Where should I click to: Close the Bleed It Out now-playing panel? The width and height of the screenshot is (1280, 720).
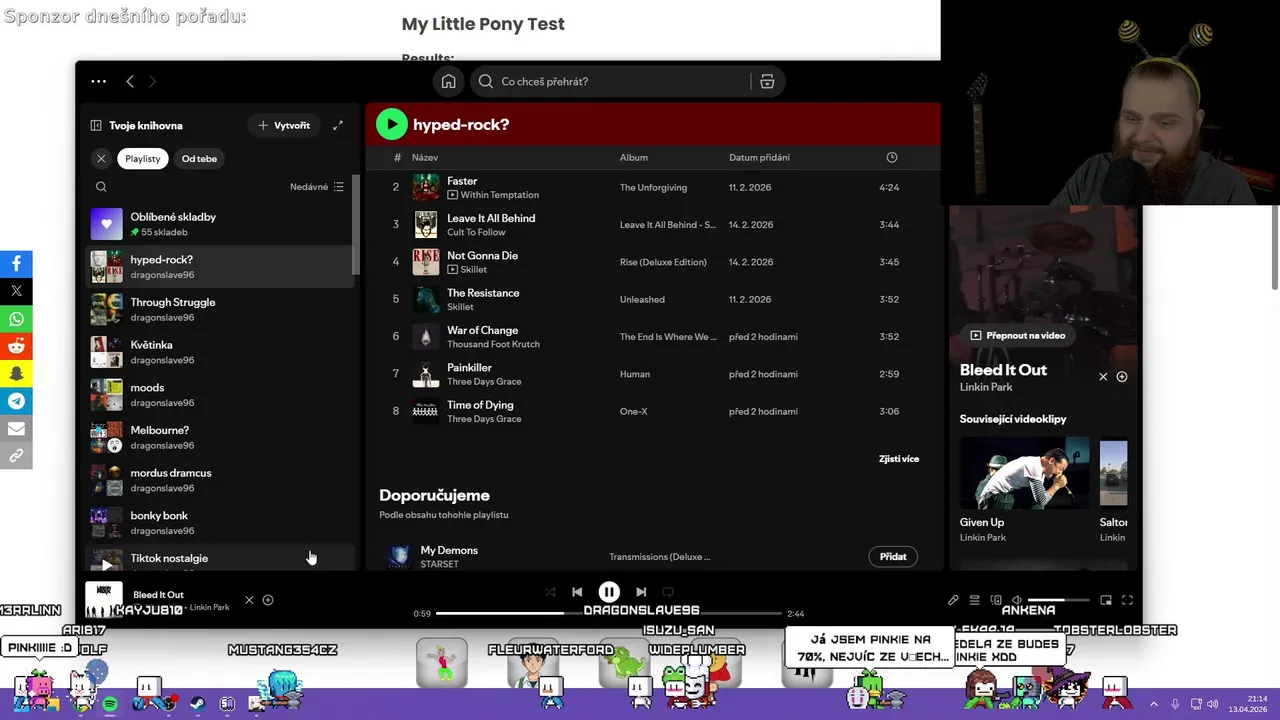coord(1103,377)
